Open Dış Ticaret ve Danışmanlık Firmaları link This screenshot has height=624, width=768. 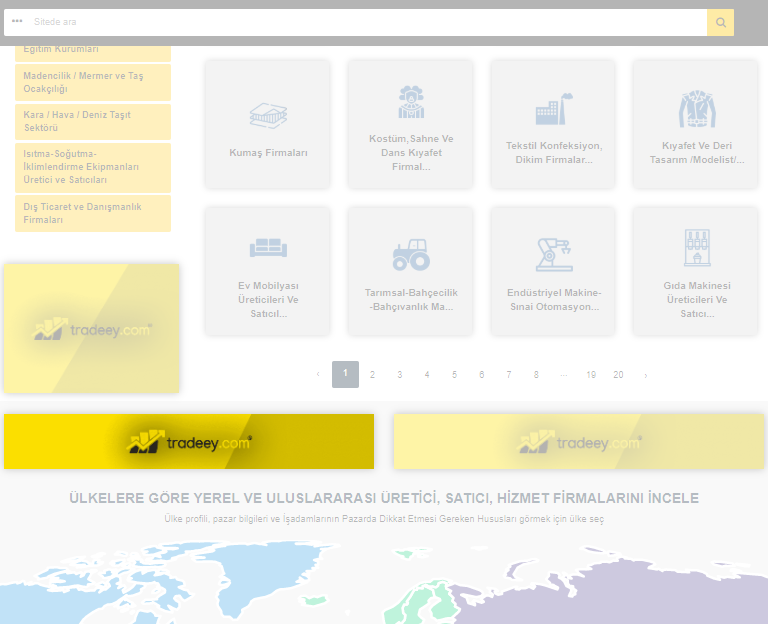point(93,213)
